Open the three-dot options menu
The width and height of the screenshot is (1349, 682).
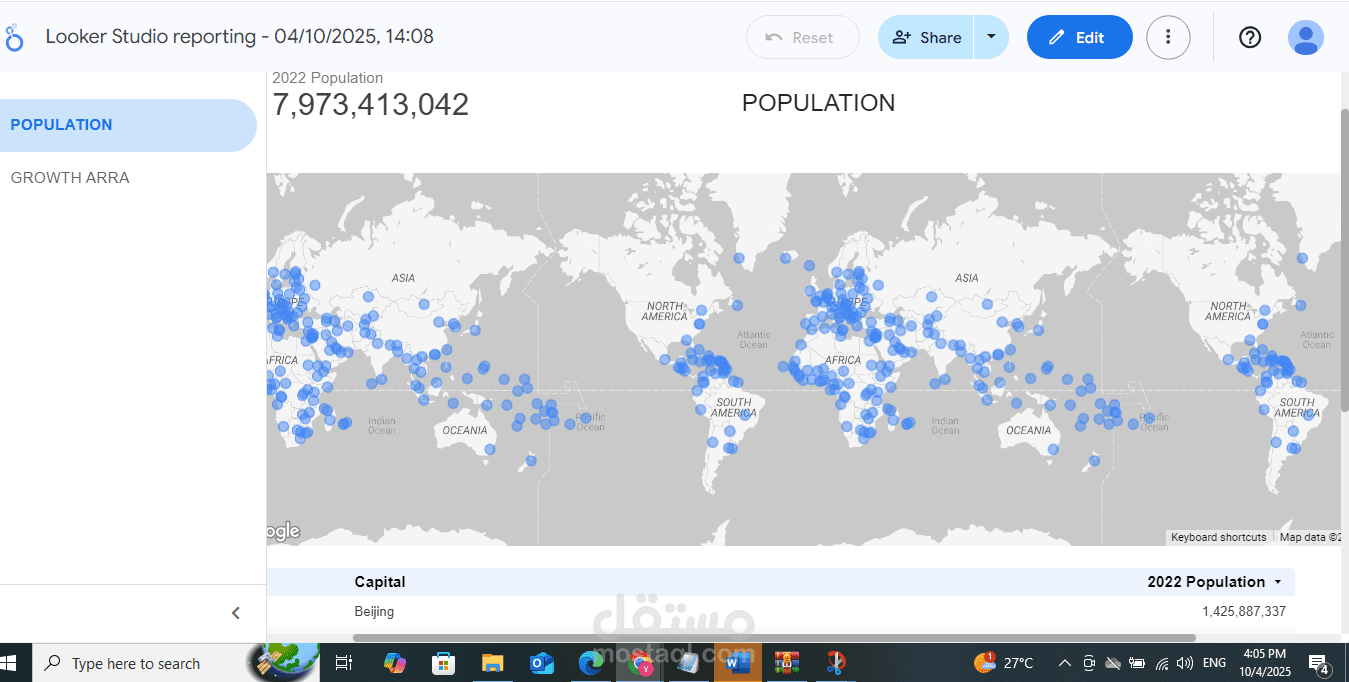[x=1168, y=37]
